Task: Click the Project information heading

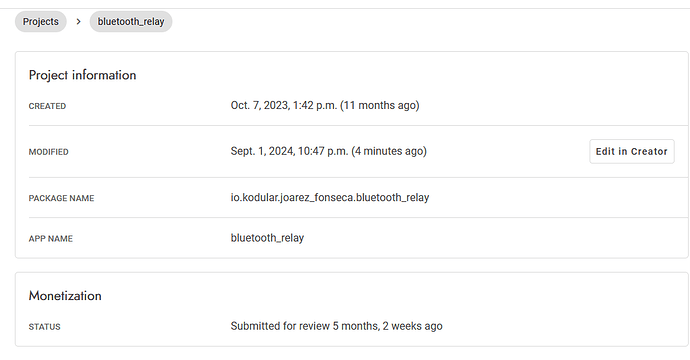Action: (82, 75)
